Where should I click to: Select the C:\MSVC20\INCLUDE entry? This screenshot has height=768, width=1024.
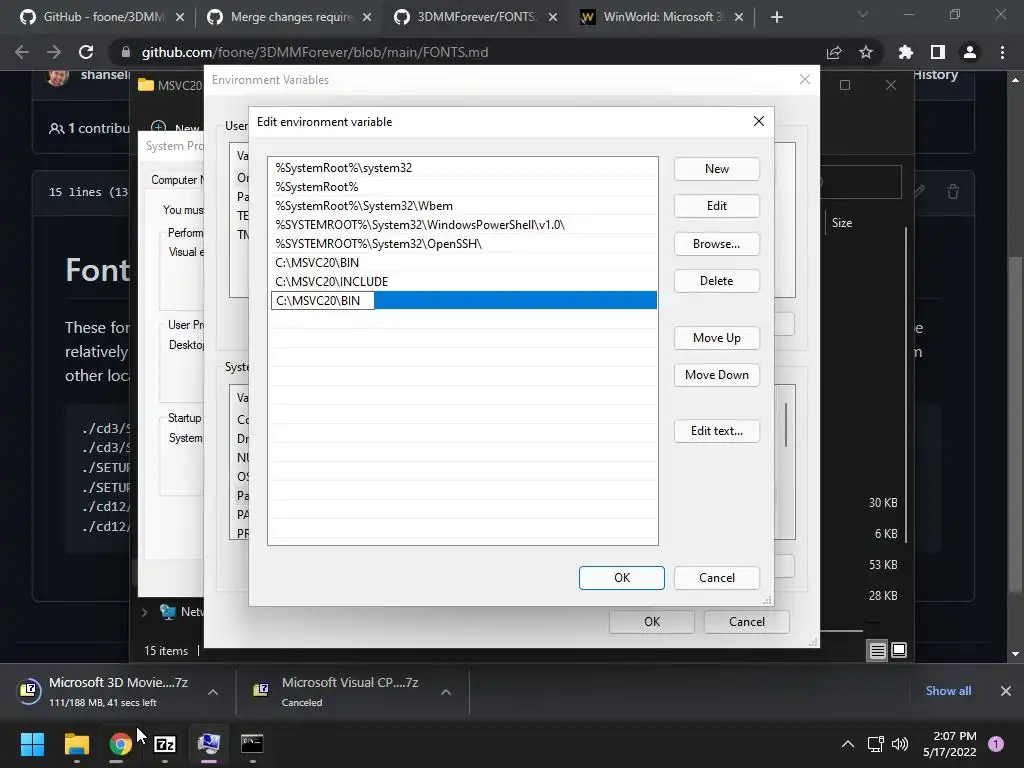(462, 281)
